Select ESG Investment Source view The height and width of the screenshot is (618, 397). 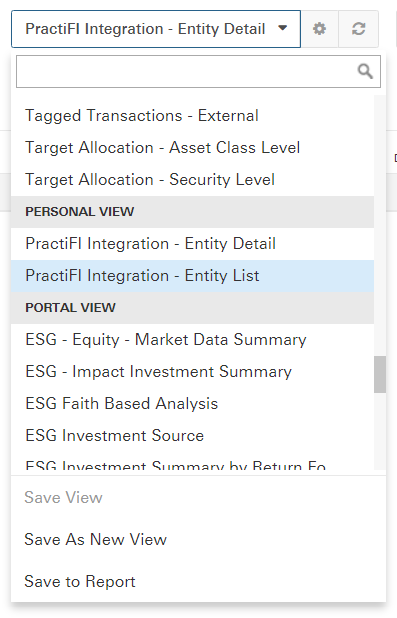tap(192, 436)
